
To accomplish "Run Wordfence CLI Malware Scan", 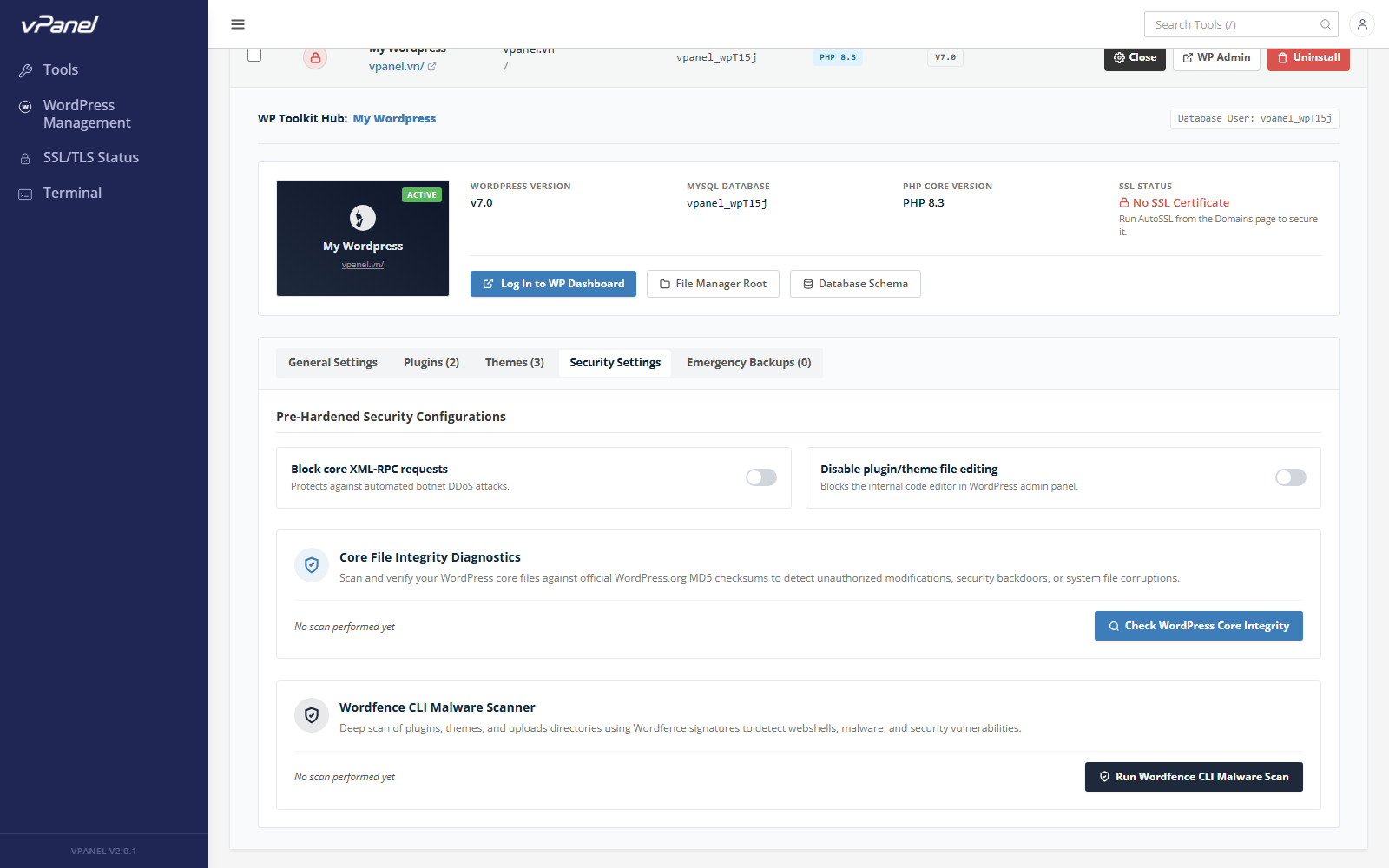I will [x=1194, y=777].
